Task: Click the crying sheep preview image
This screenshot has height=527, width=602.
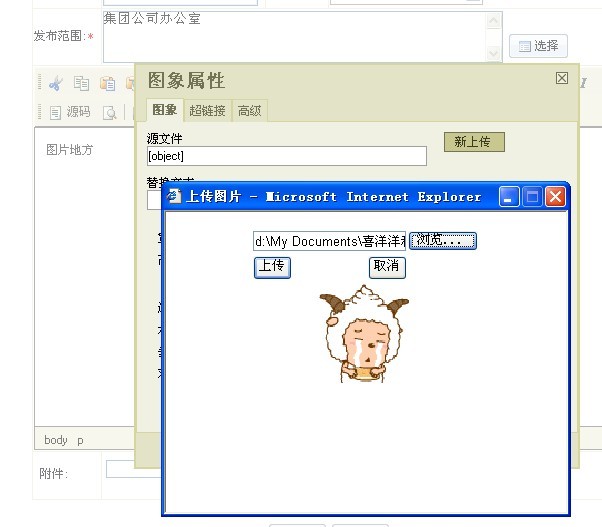Action: pyautogui.click(x=364, y=333)
